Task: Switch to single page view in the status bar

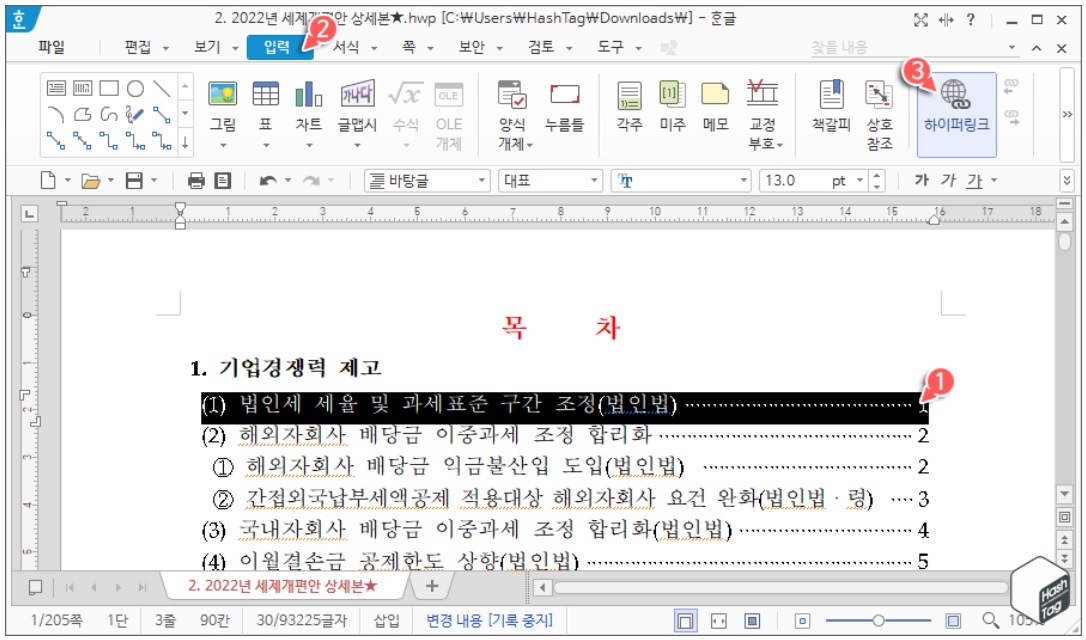Action: tap(685, 621)
